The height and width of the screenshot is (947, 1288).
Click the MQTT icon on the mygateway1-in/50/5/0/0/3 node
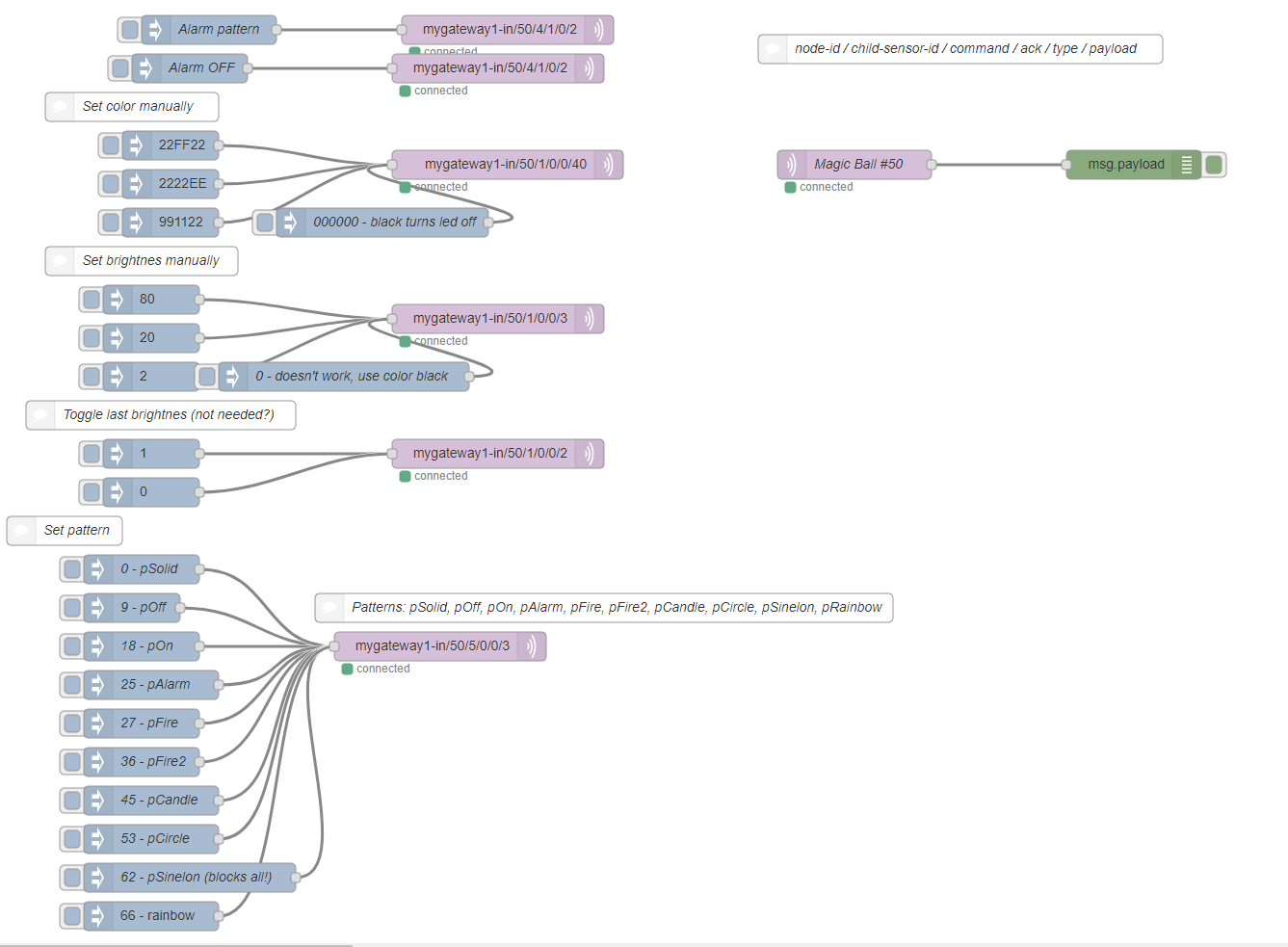(x=531, y=646)
